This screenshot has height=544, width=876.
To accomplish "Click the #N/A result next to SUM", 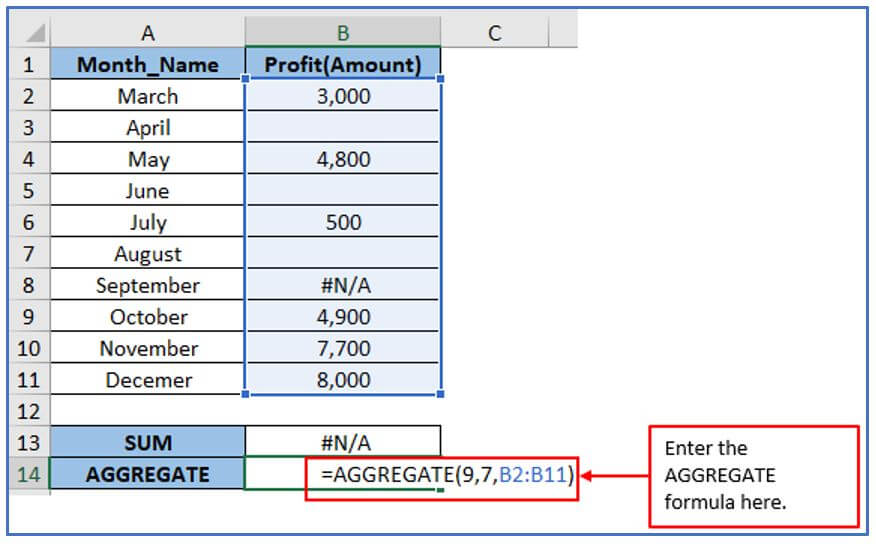I will [342, 442].
